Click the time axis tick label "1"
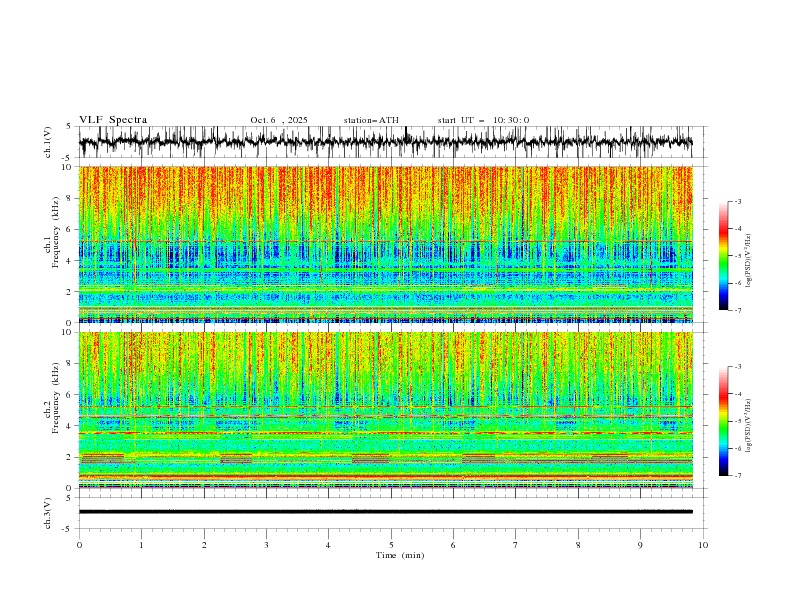792x612 pixels. (141, 545)
